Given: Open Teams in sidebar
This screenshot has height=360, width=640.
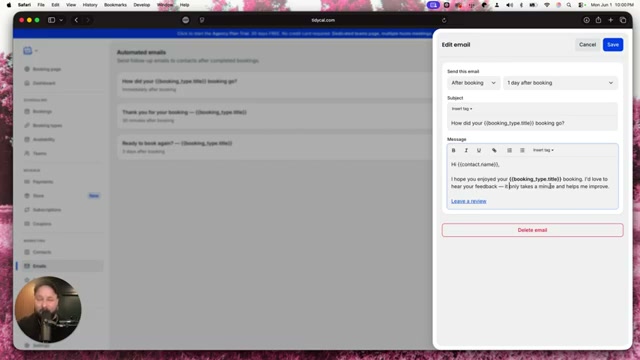Looking at the screenshot, I should click(x=62, y=153).
